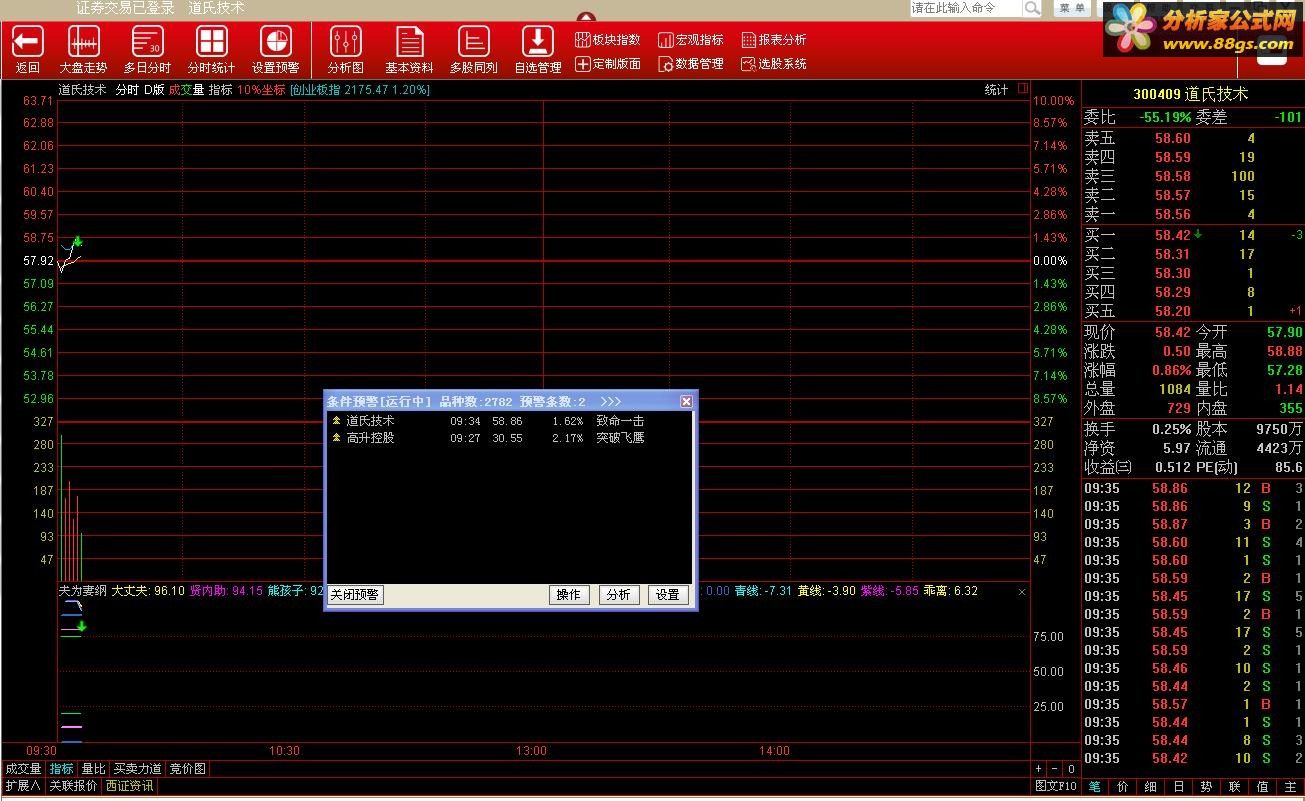Select 高升控股 alert row

509,438
